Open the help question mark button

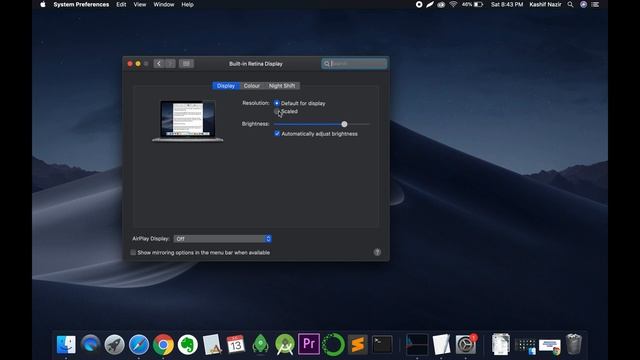pyautogui.click(x=377, y=252)
